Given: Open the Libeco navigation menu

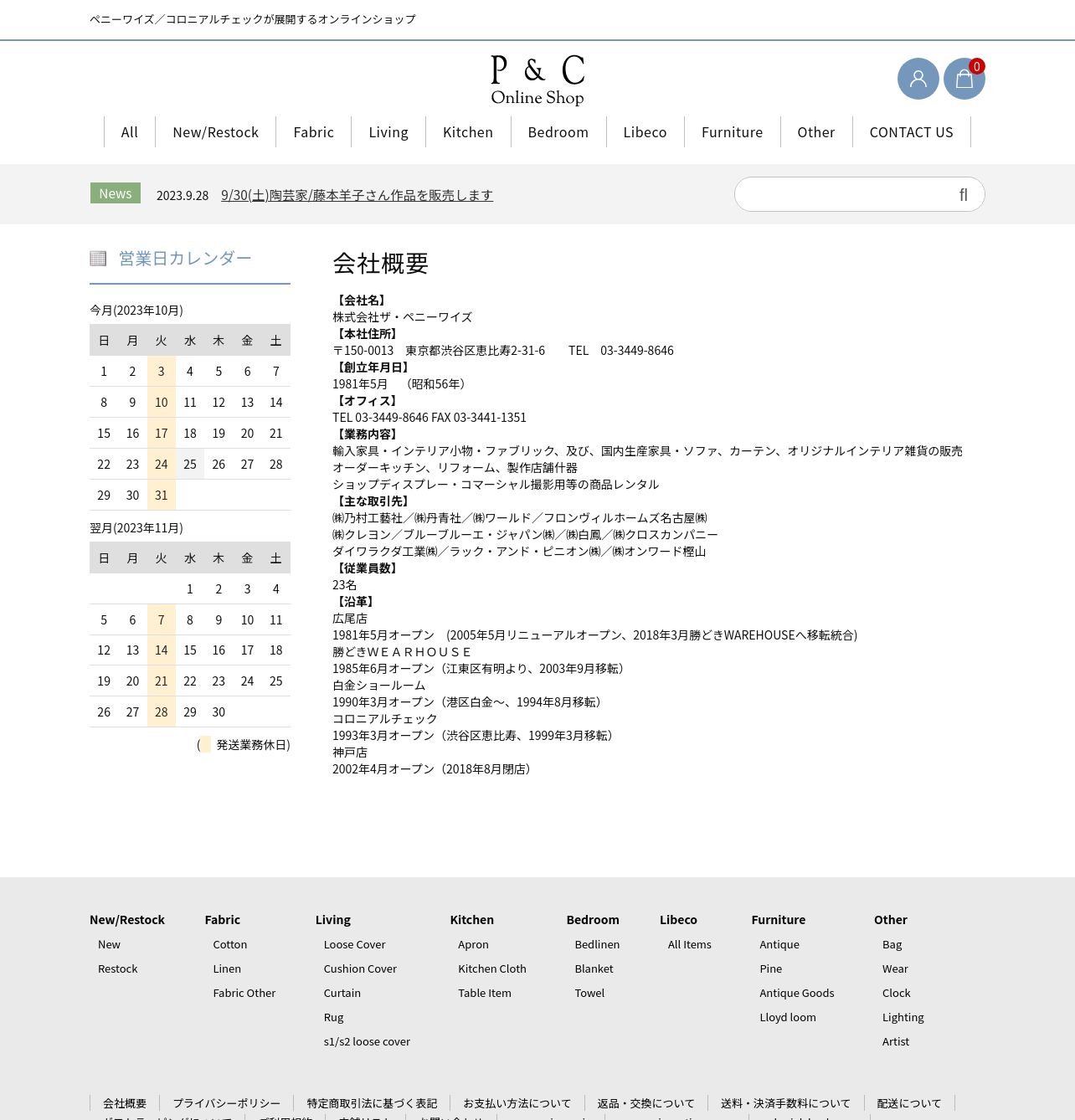Looking at the screenshot, I should pyautogui.click(x=645, y=132).
